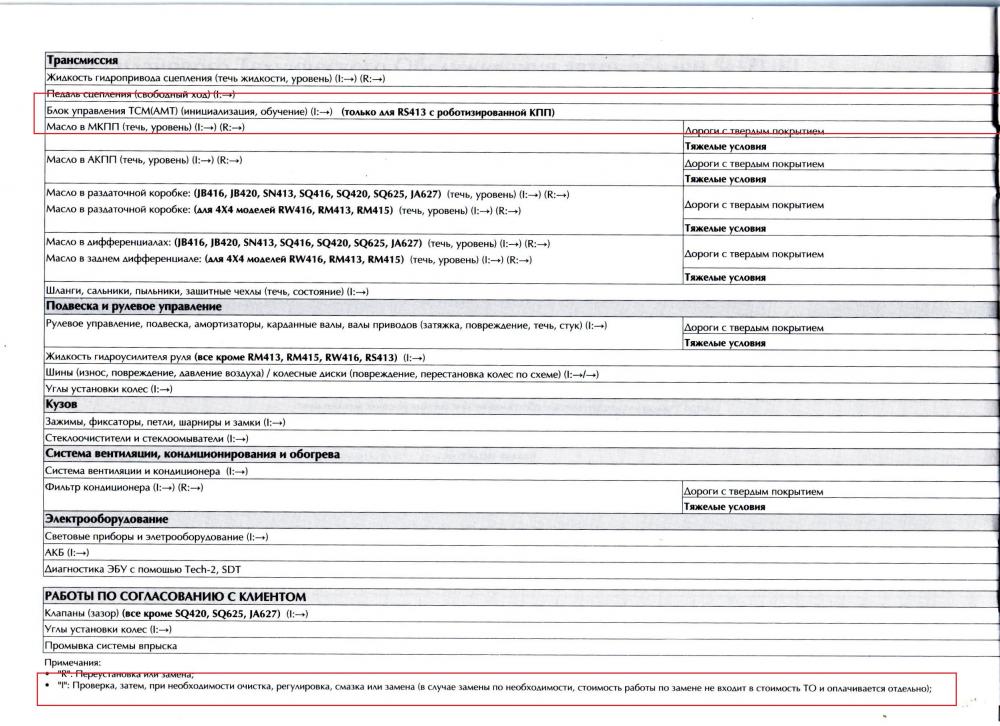
Task: Click the bold "только для RS413" note
Action: click(448, 112)
